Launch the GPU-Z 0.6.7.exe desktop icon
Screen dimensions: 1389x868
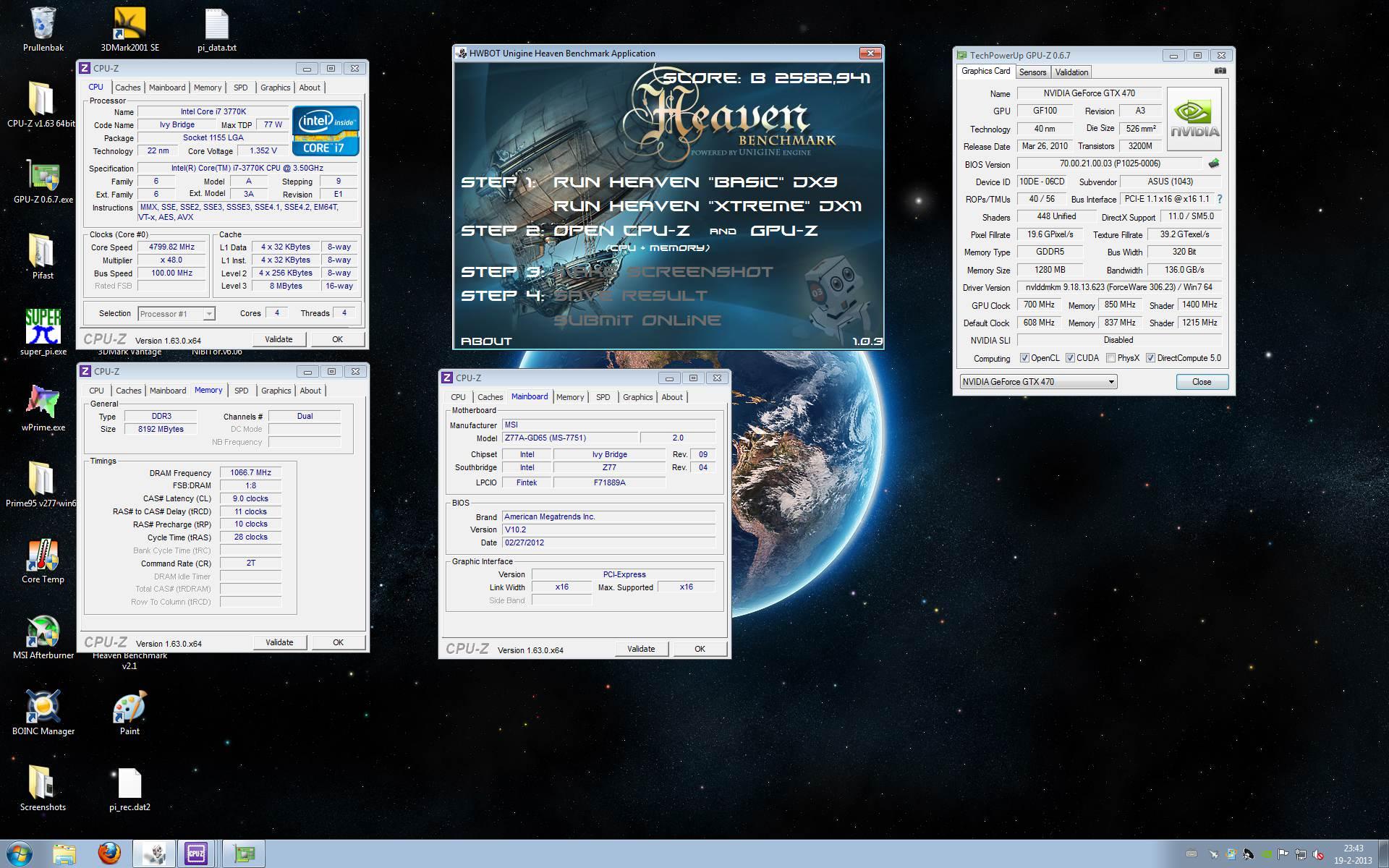[x=43, y=181]
